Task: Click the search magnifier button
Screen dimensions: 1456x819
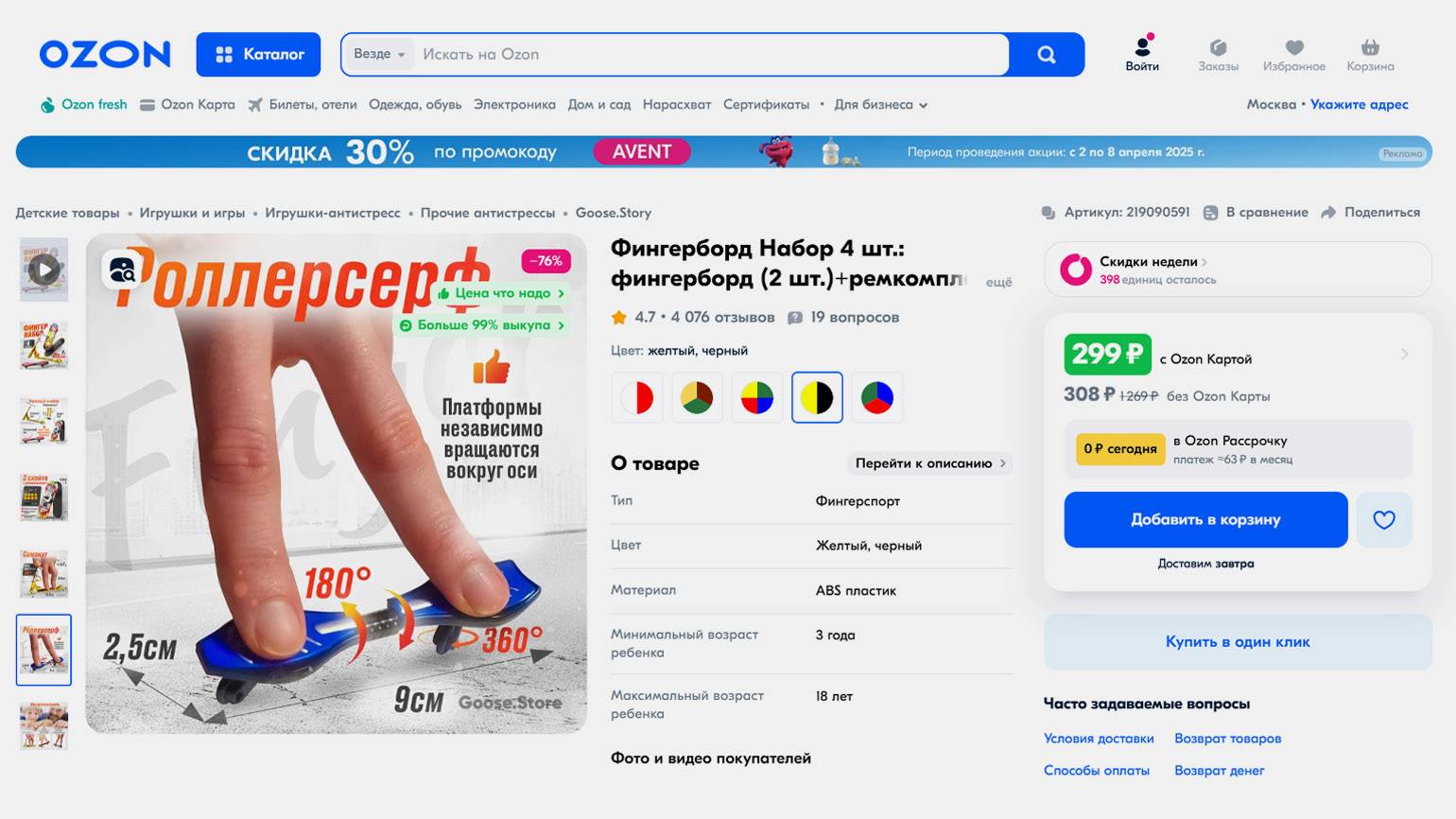Action: pyautogui.click(x=1046, y=55)
